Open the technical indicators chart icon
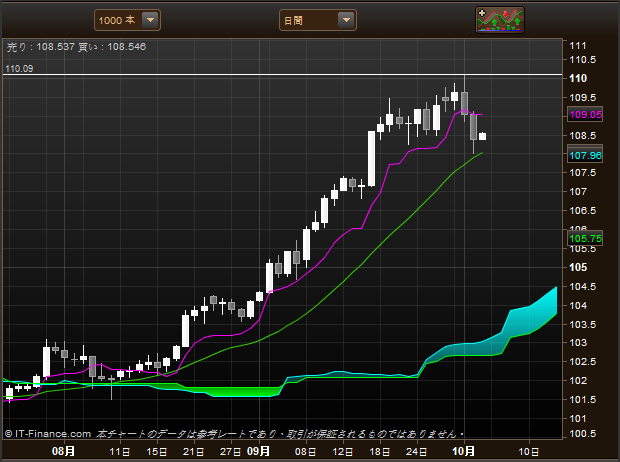 [x=500, y=20]
